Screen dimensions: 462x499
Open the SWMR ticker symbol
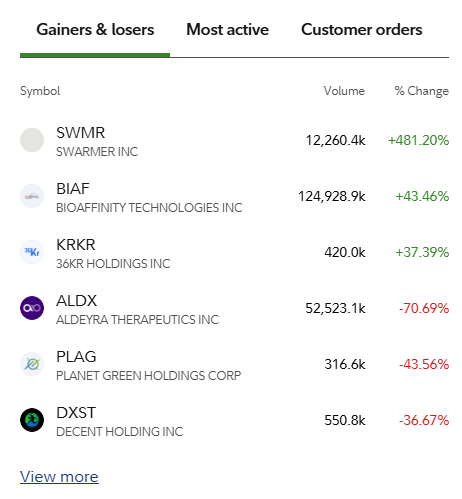pos(81,133)
